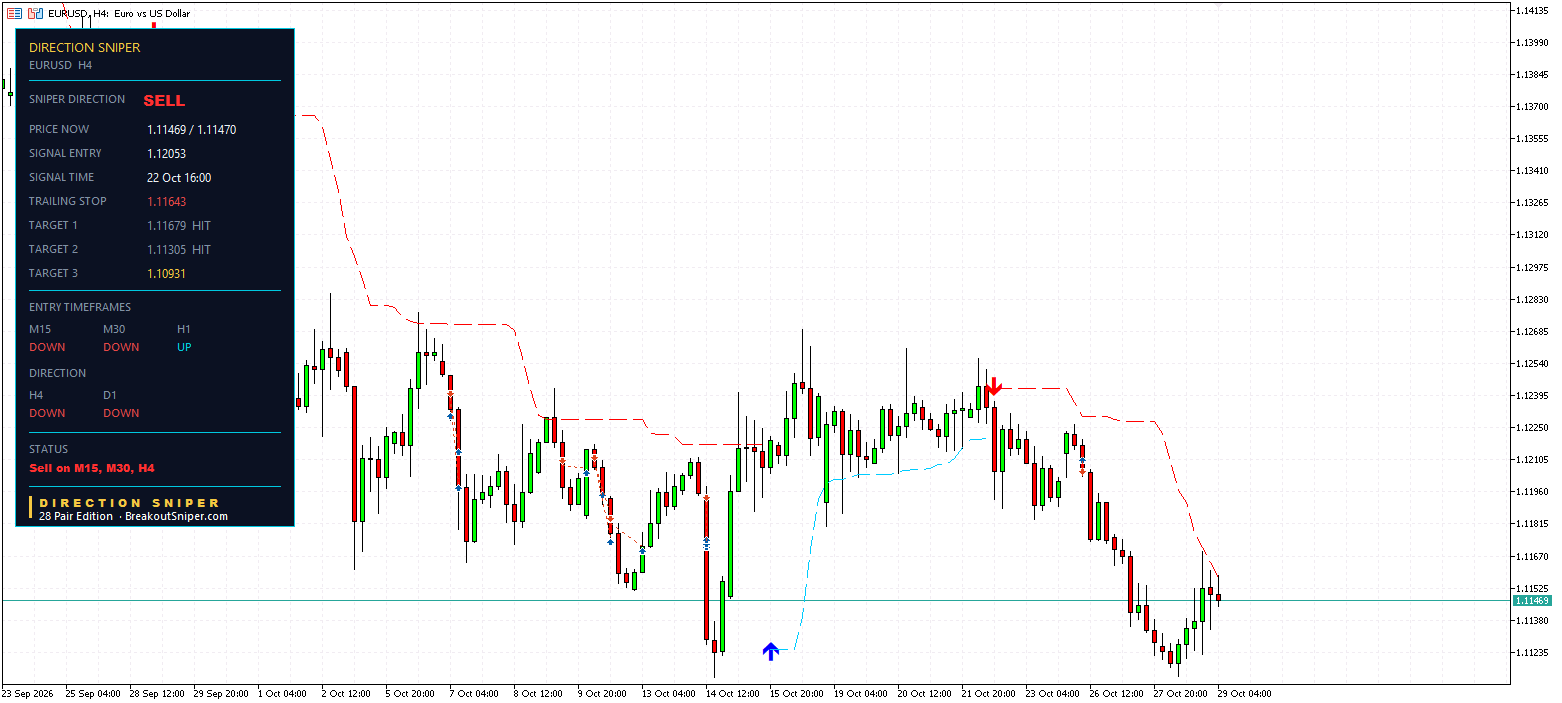Click time axis label '7 Oct 04:00'
The width and height of the screenshot is (1562, 703).
[x=474, y=693]
